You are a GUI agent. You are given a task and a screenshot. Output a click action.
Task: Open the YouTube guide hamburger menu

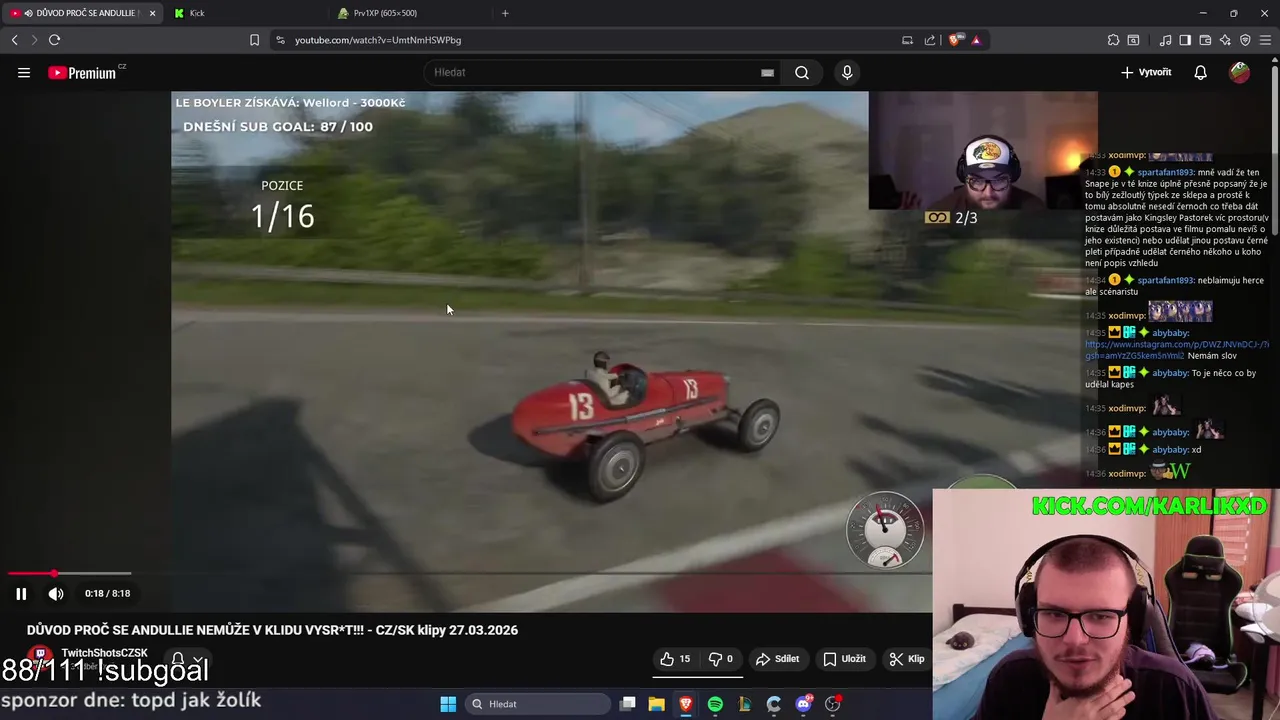pos(24,72)
